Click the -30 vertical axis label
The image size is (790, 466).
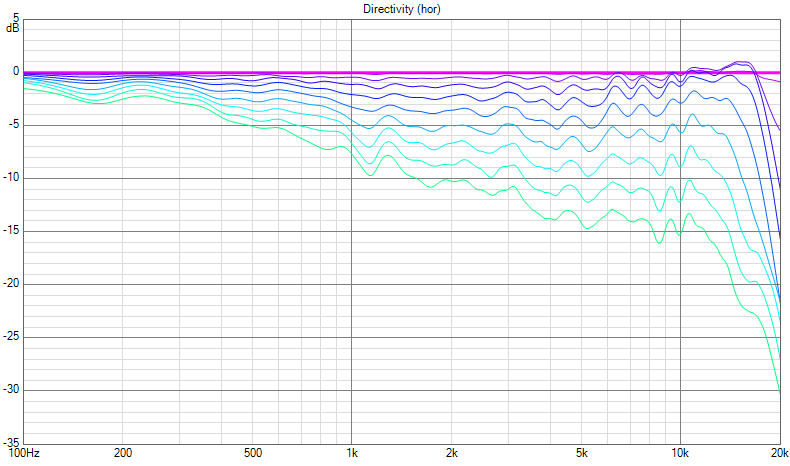(11, 390)
